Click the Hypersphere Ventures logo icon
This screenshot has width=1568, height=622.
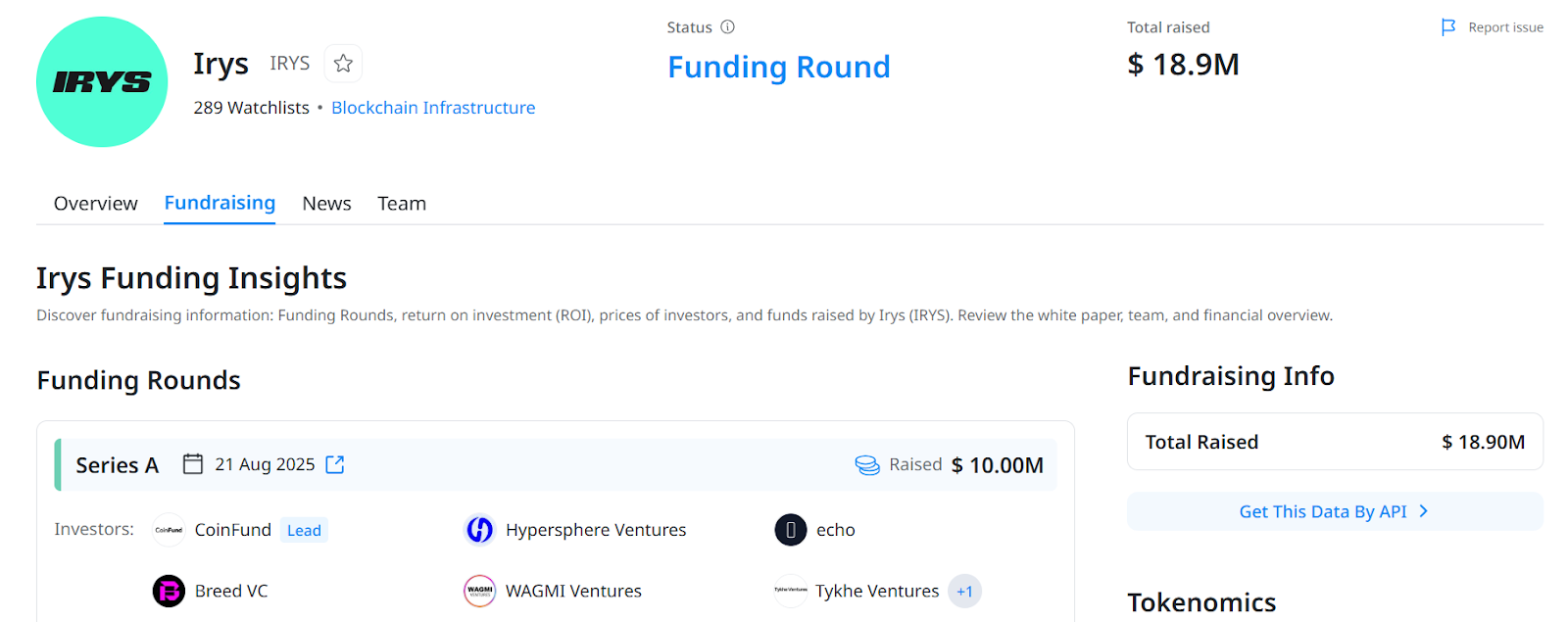479,530
